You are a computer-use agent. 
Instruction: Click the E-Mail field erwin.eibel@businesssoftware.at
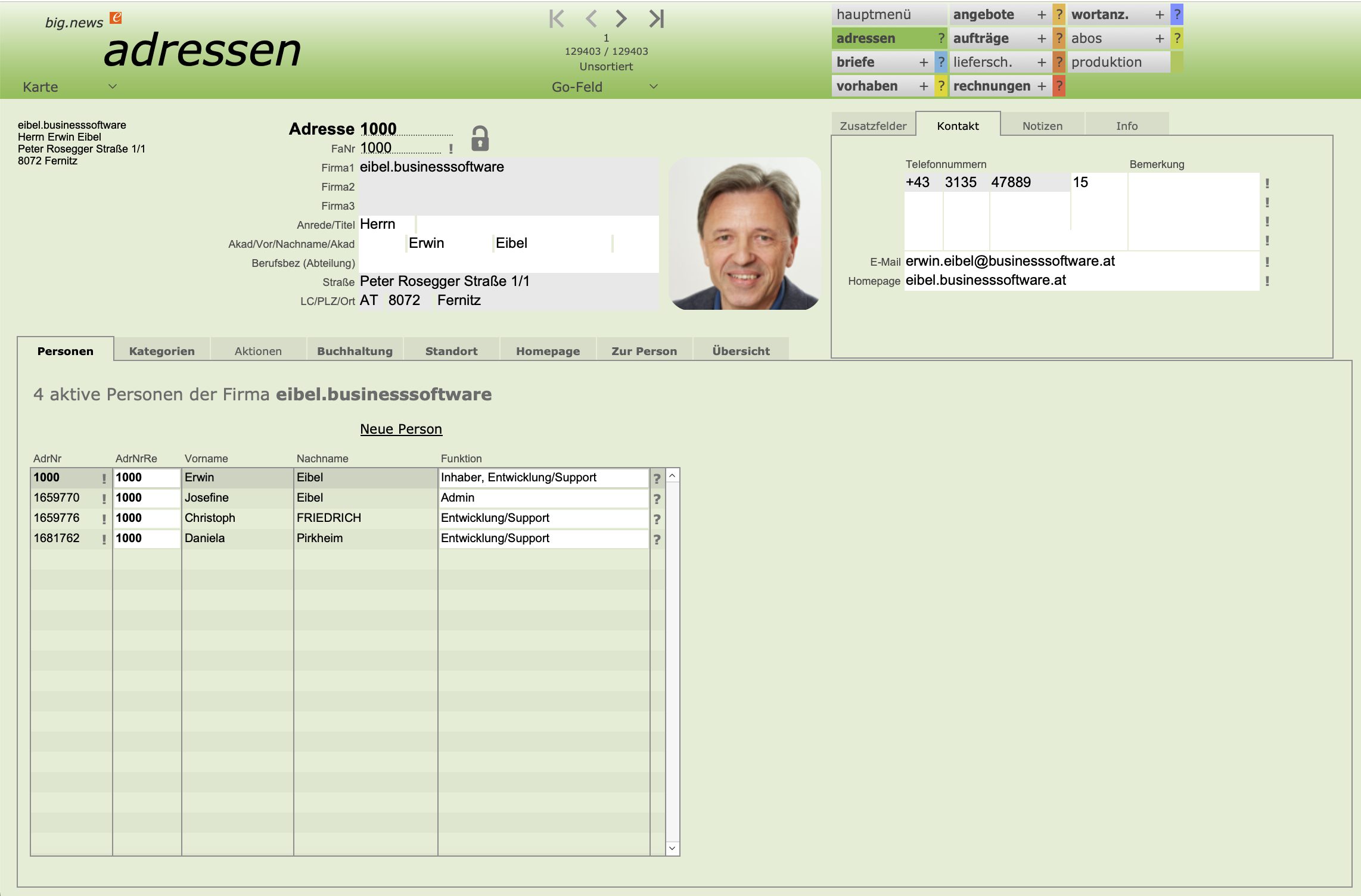tap(1082, 261)
